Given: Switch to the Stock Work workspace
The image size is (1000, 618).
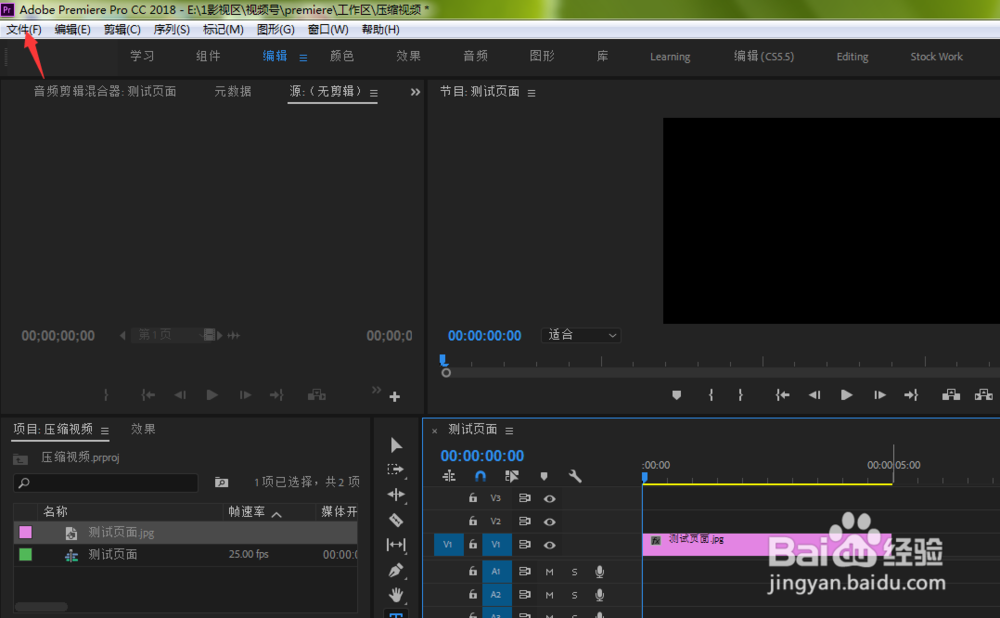Looking at the screenshot, I should pos(936,57).
